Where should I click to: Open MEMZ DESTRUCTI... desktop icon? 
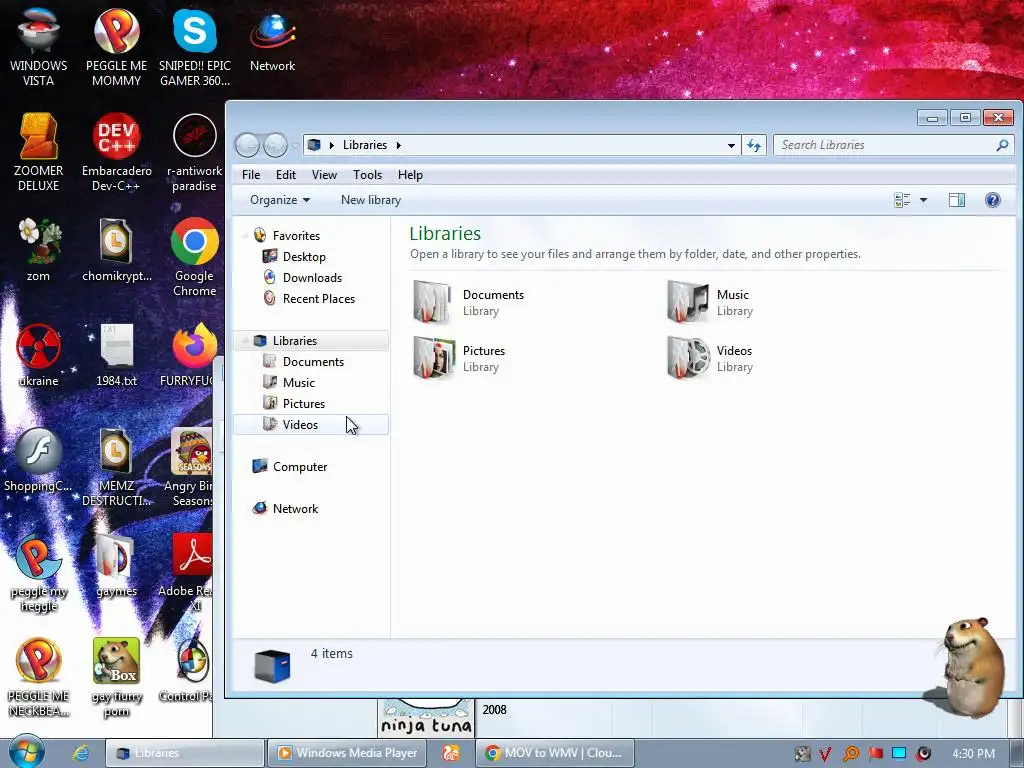pos(116,467)
